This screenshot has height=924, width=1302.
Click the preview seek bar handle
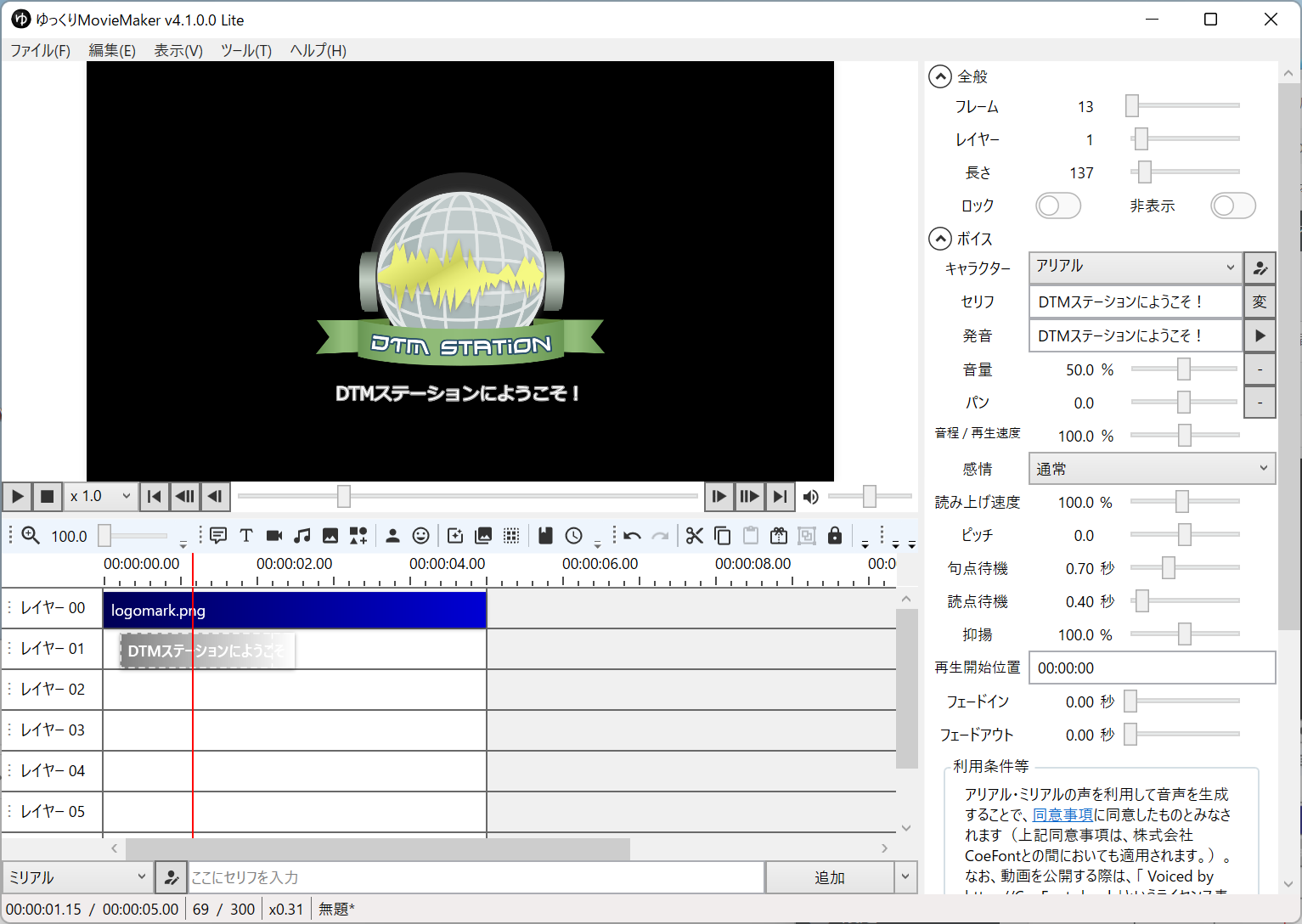pos(344,496)
